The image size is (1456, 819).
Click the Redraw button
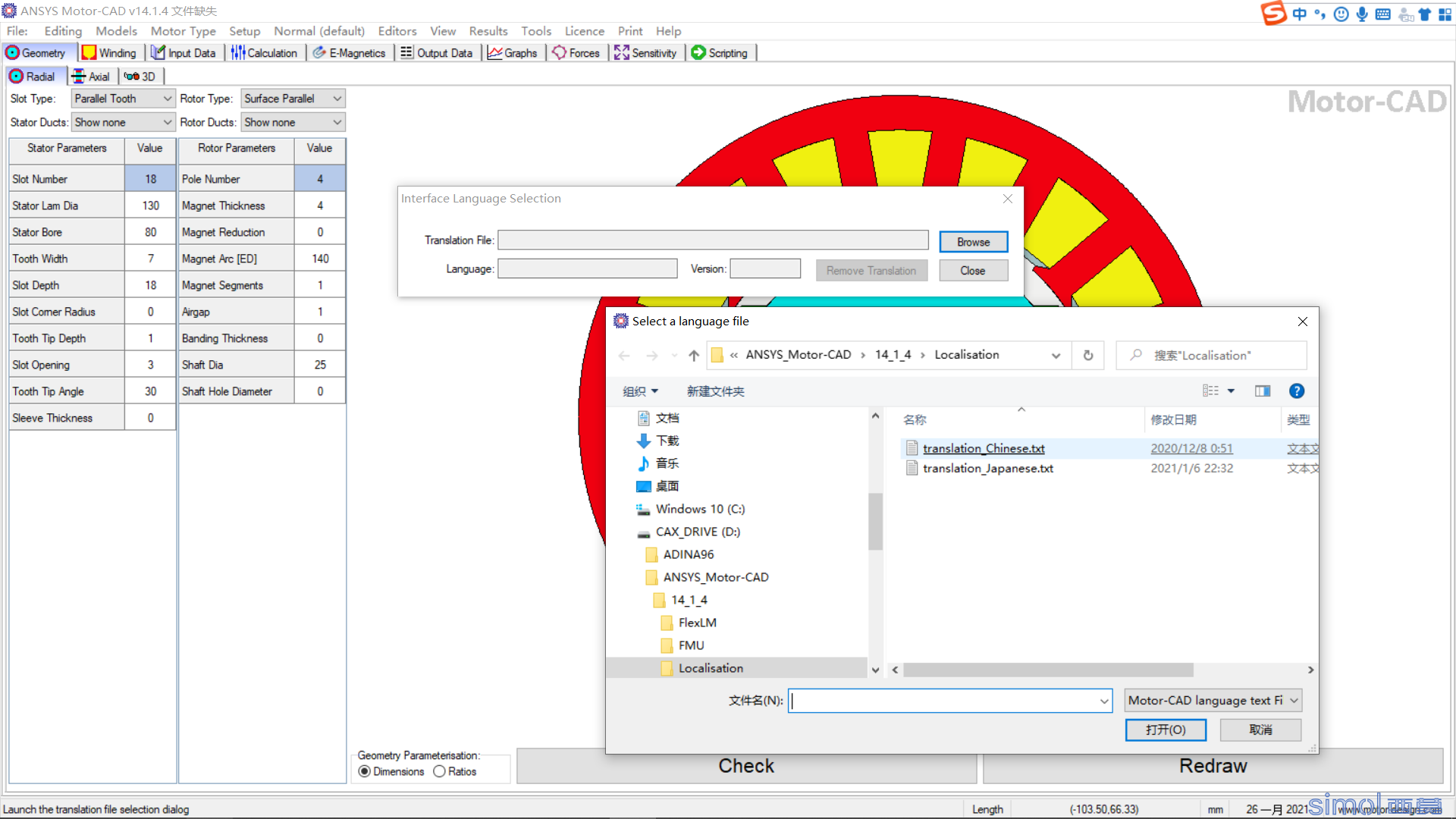click(1213, 767)
